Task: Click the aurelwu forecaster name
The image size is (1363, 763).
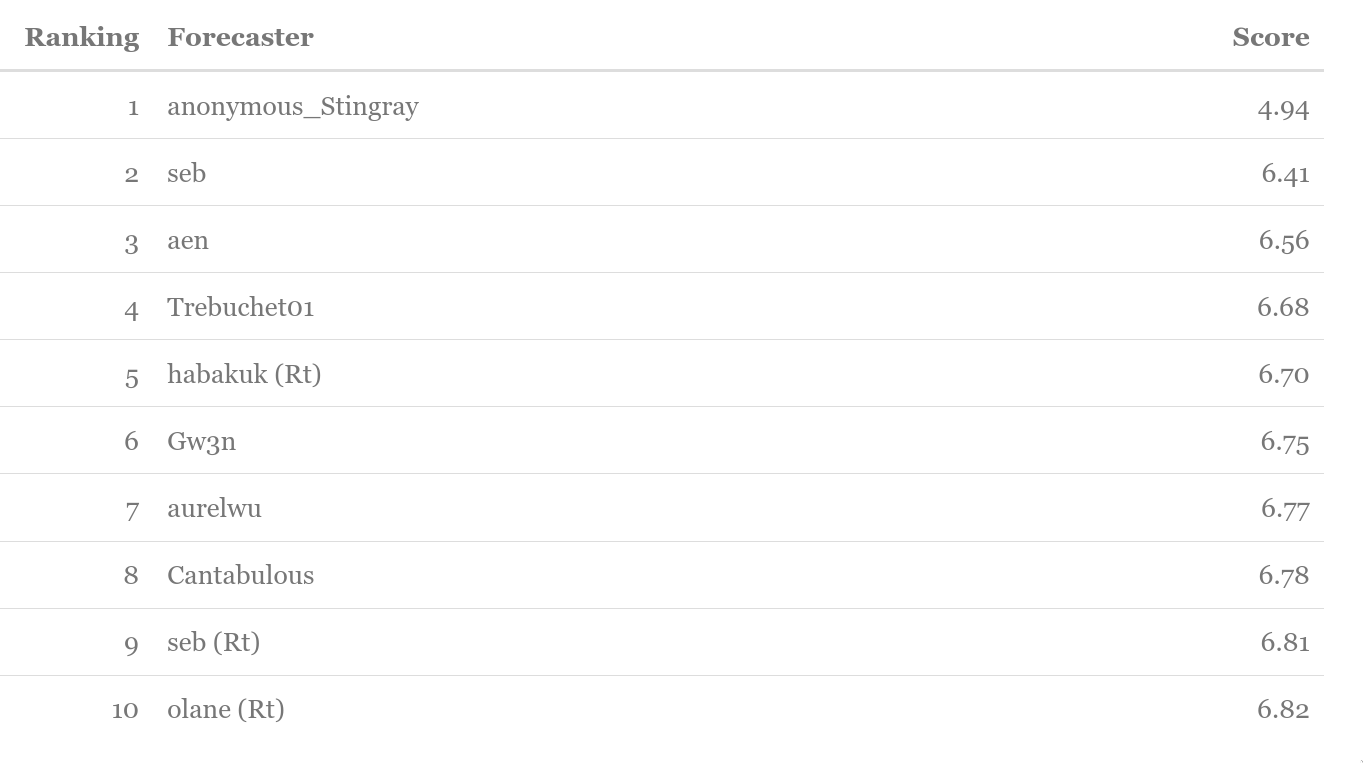Action: click(214, 508)
